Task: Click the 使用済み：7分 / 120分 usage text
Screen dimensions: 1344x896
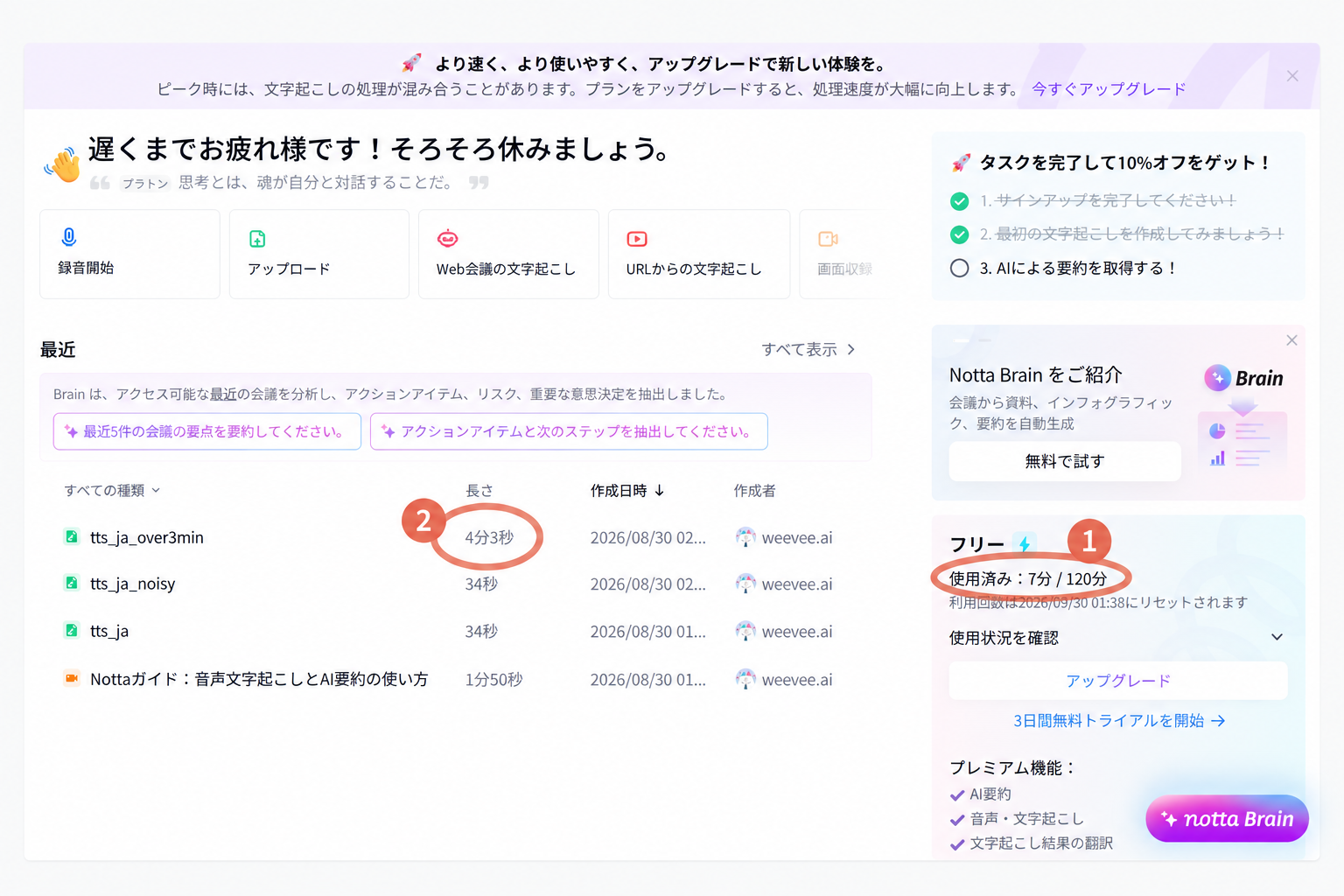Action: click(1028, 578)
